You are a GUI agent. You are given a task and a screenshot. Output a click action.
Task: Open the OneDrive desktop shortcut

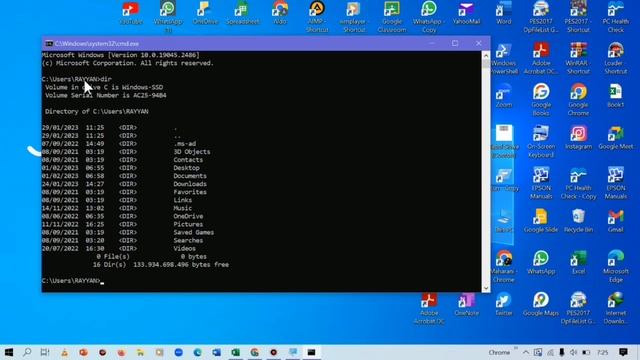coord(205,13)
